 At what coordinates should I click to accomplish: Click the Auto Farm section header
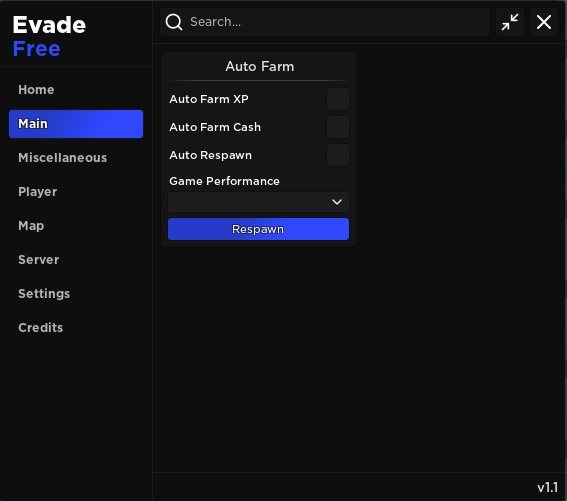(x=260, y=67)
